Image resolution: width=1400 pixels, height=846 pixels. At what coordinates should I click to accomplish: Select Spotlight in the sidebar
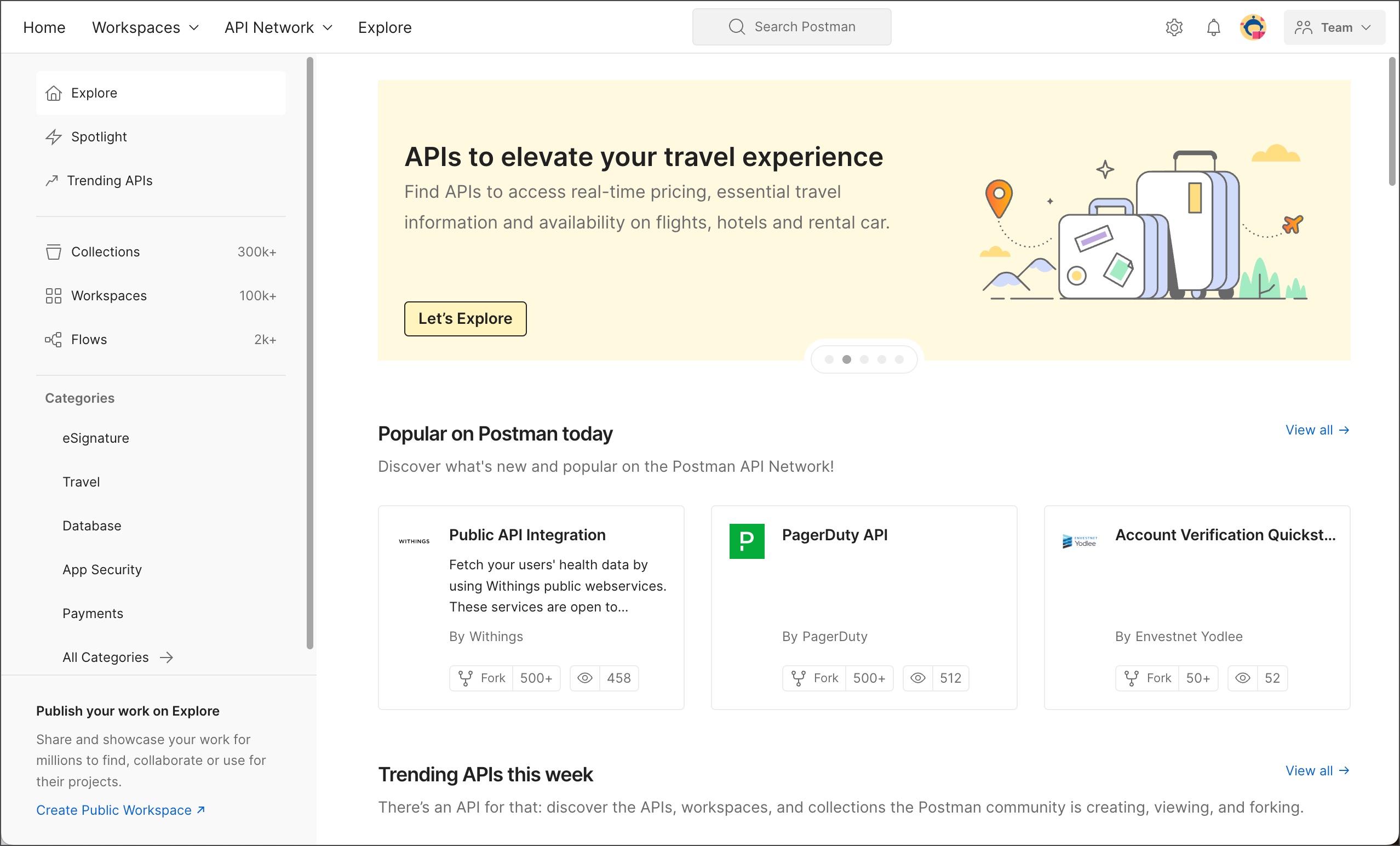pyautogui.click(x=161, y=136)
